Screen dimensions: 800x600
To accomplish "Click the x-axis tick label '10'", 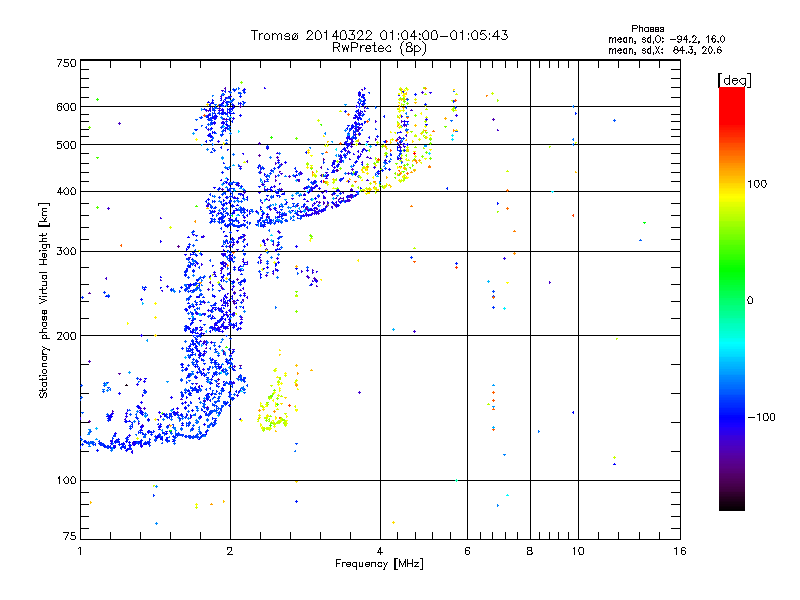I will coord(578,551).
